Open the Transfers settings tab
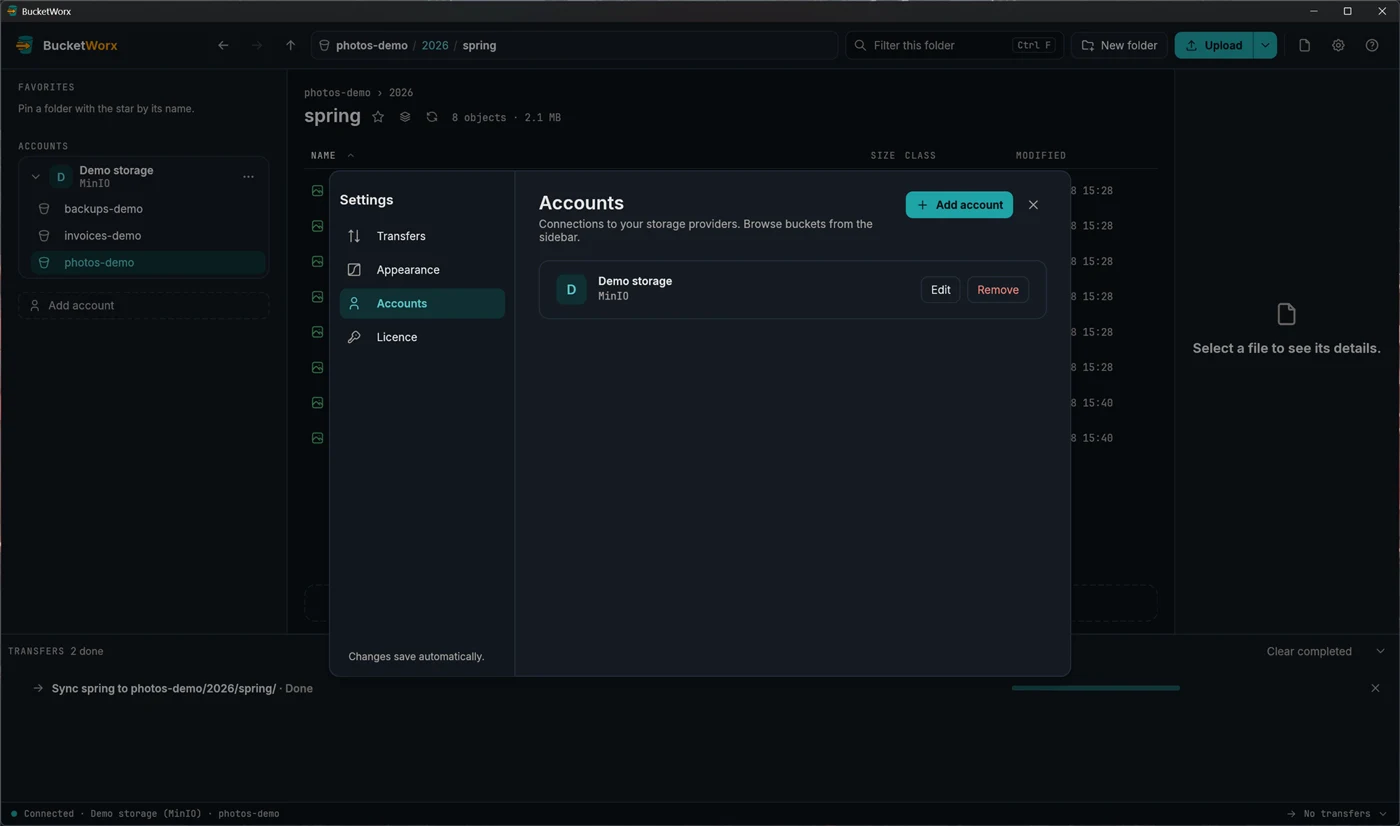Viewport: 1400px width, 826px height. coord(422,236)
